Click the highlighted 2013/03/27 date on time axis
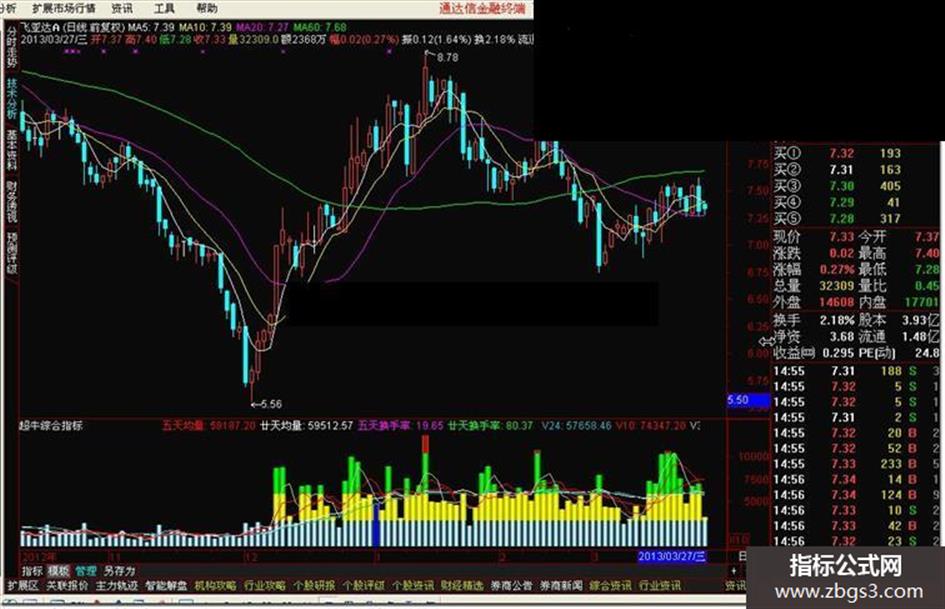This screenshot has height=609, width=945. (671, 556)
